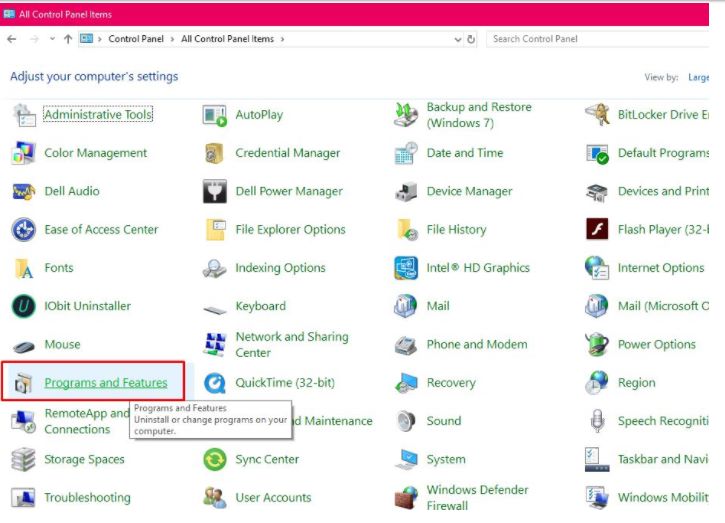Open the recent locations dropdown arrow

52,39
